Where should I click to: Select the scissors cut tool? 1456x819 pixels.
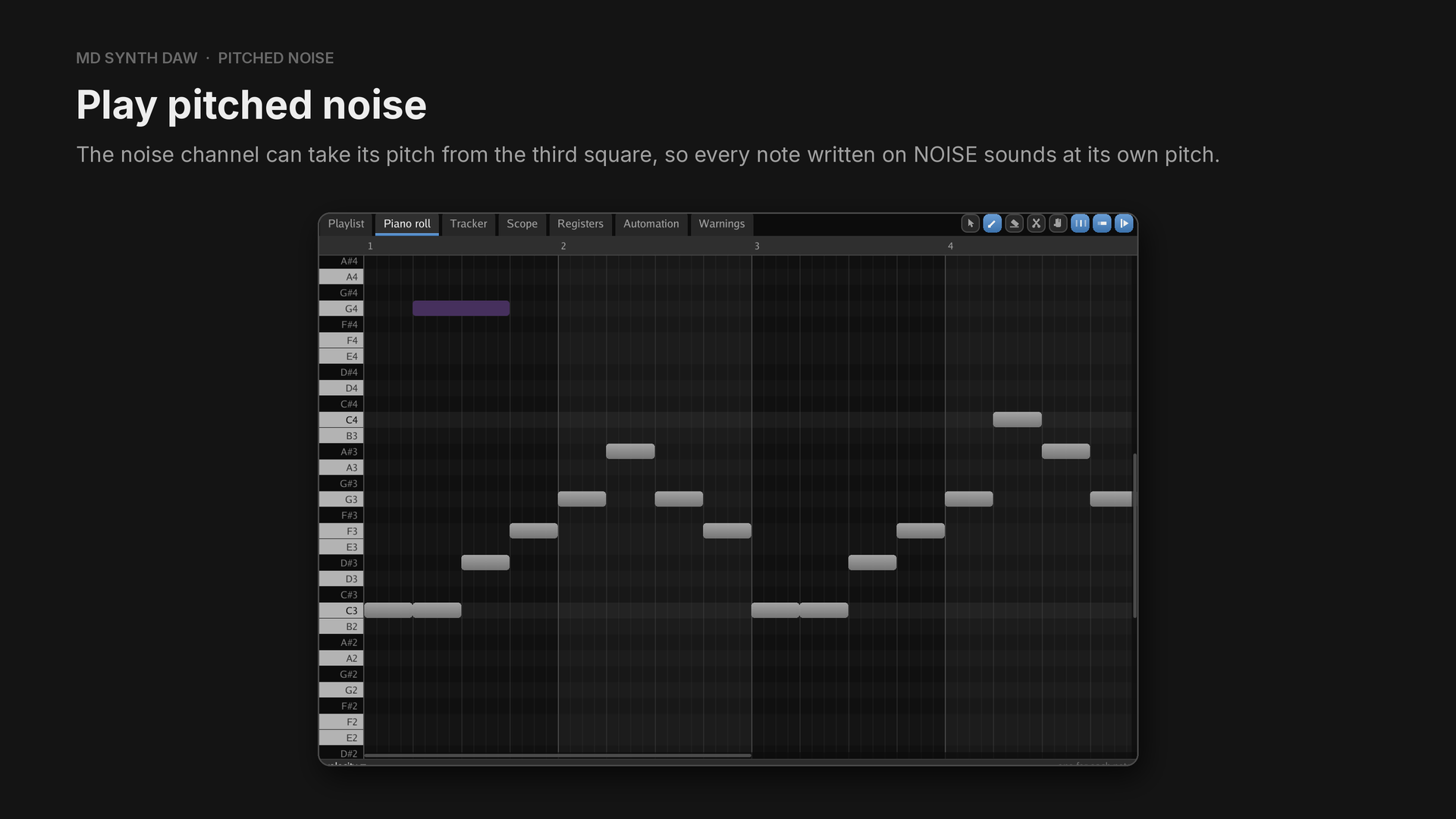coord(1036,224)
